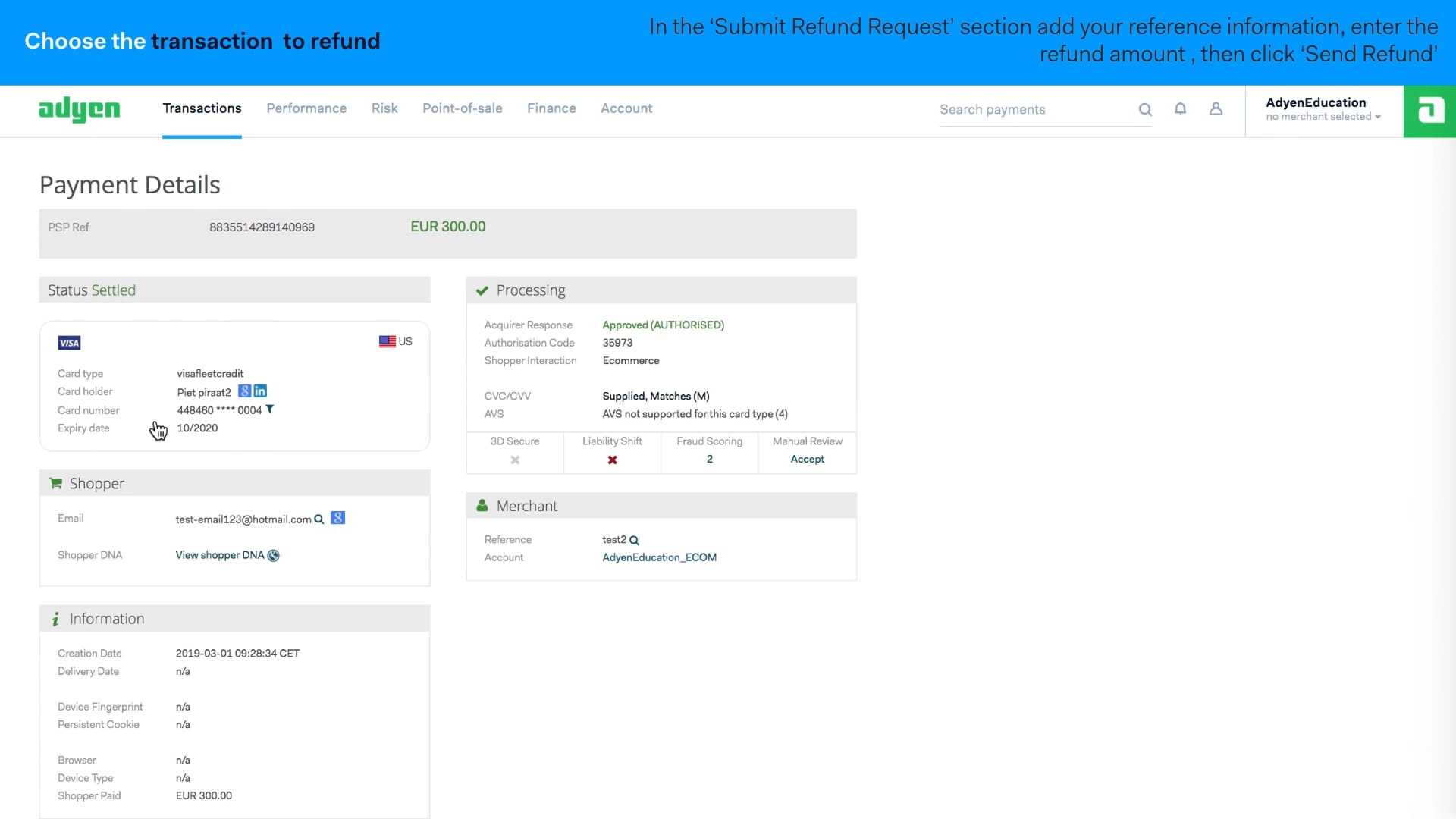Click the info icon in Information header
This screenshot has width=1456, height=819.
pos(55,619)
